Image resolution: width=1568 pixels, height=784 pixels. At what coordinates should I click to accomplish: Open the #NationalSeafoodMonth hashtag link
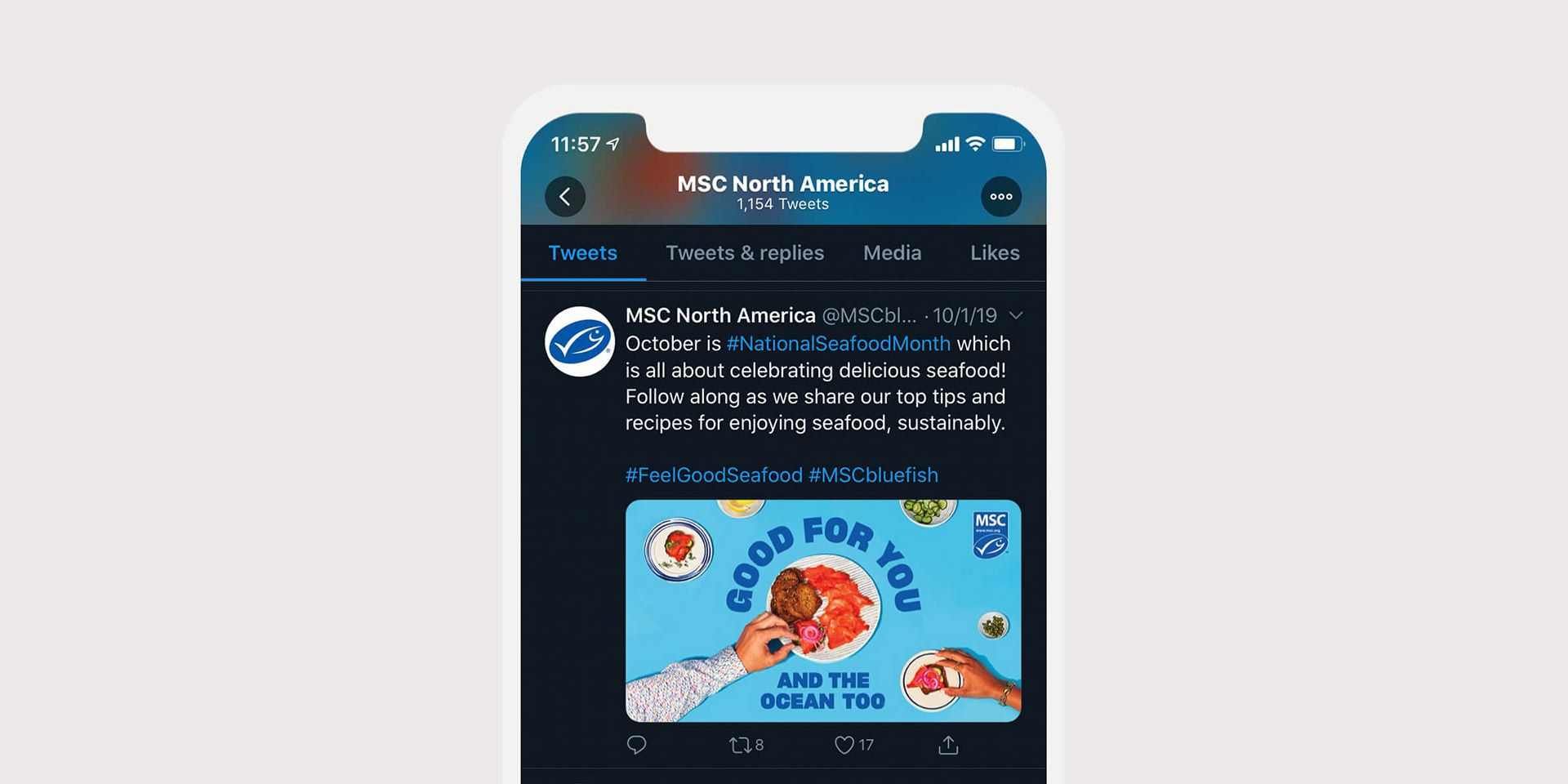click(839, 344)
